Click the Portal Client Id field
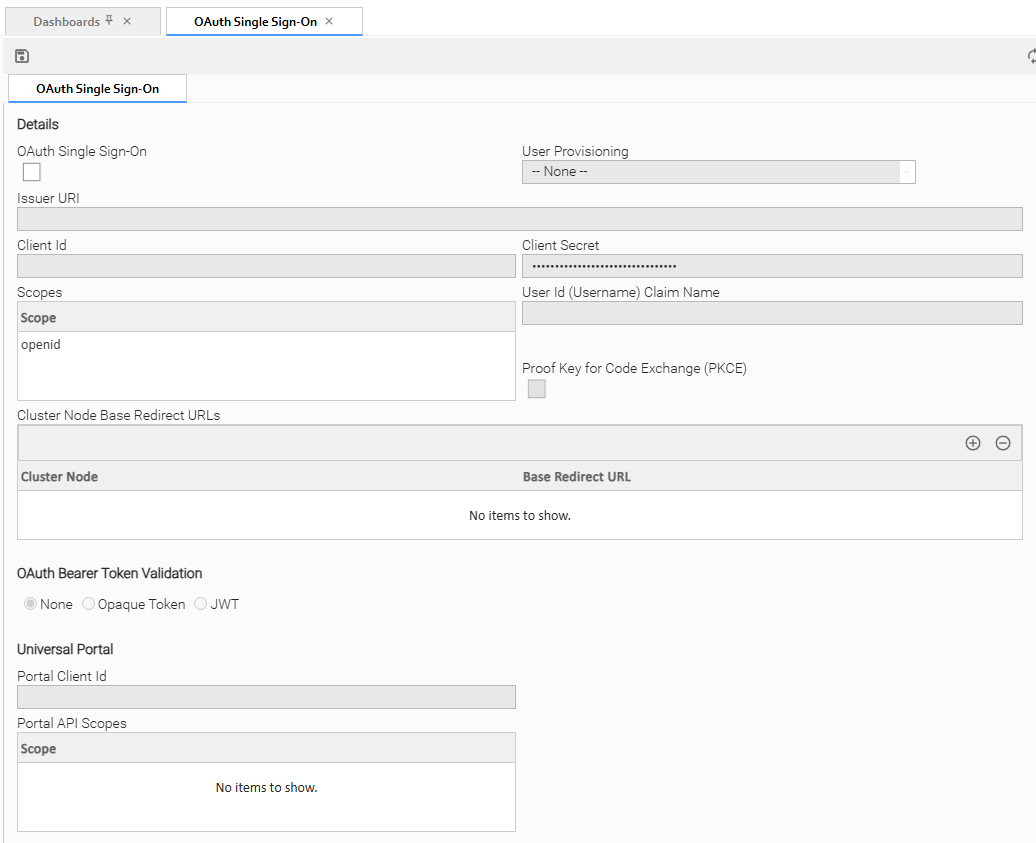This screenshot has height=843, width=1036. point(266,697)
